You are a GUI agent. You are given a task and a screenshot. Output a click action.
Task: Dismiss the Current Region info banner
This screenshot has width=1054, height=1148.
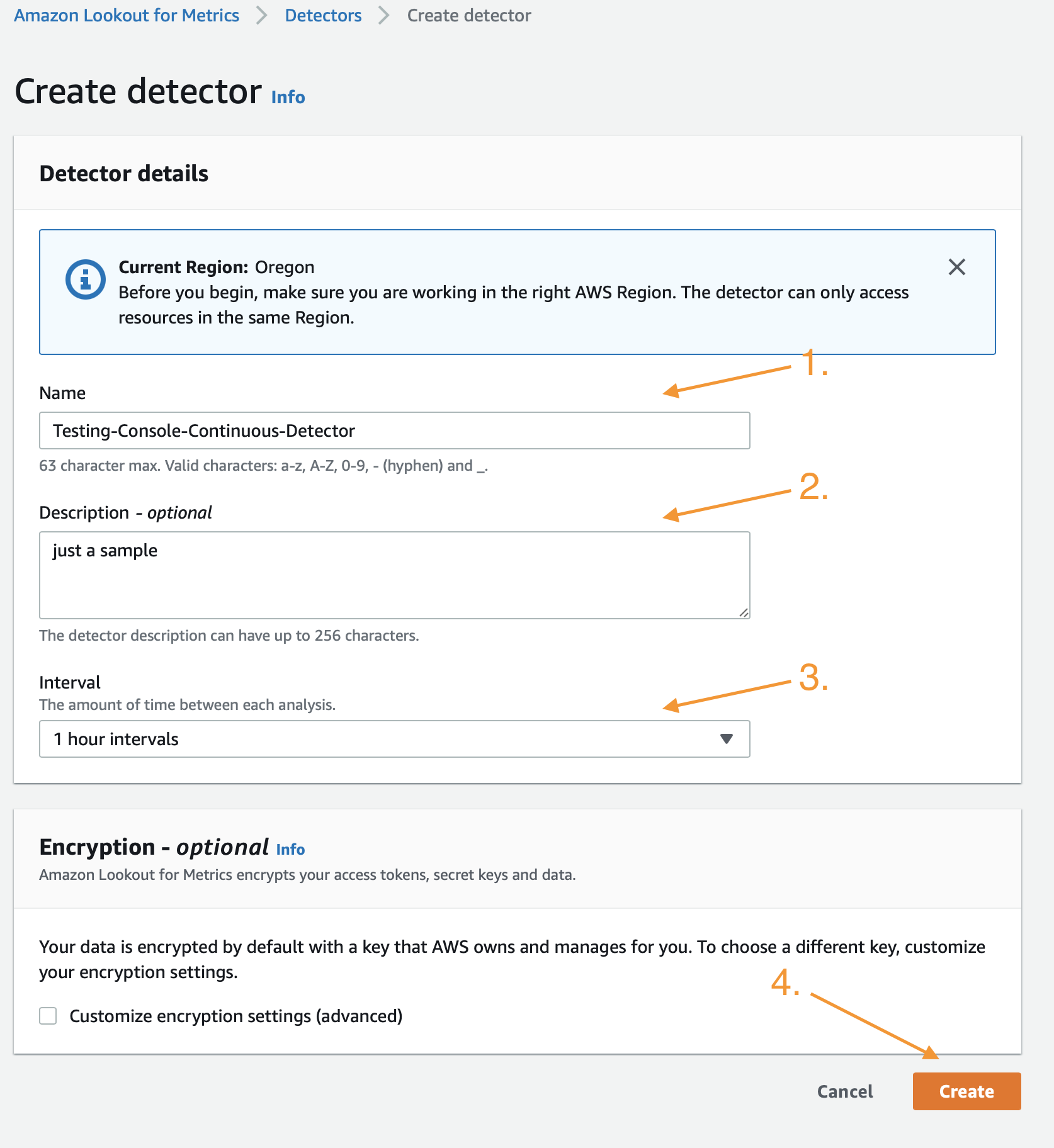(956, 267)
